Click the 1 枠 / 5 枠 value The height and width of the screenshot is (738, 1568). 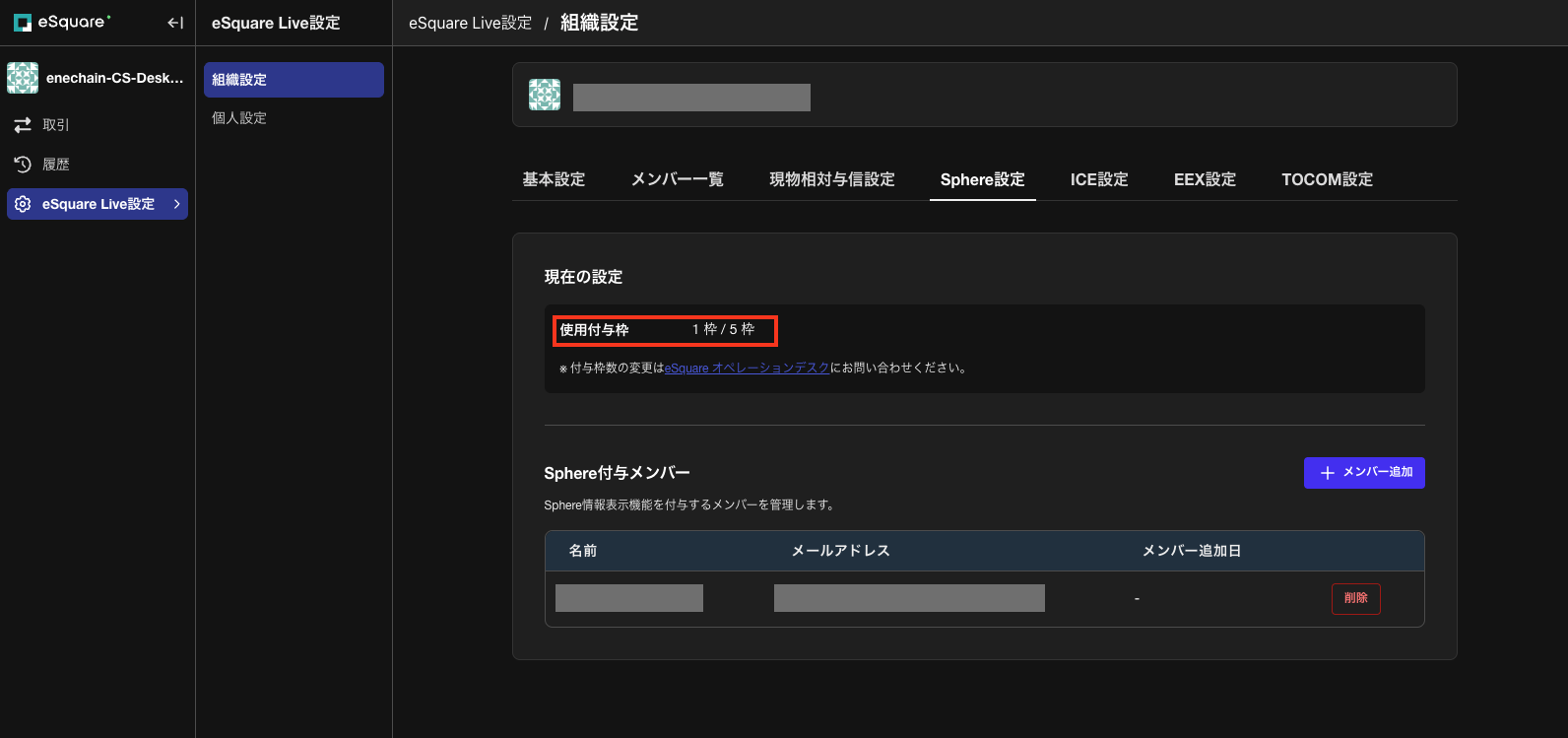pos(723,329)
